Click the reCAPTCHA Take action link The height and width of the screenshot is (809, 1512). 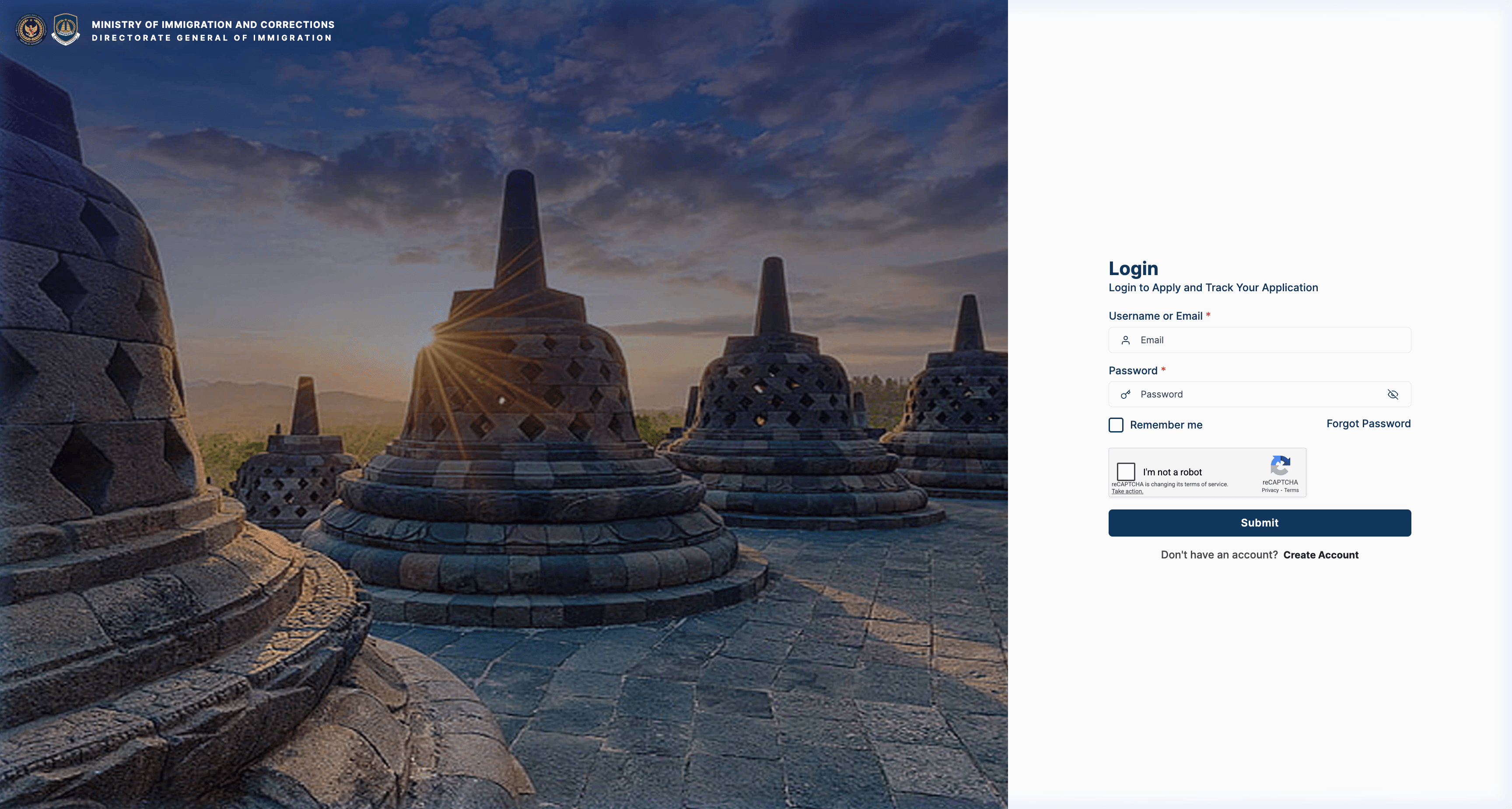pyautogui.click(x=1127, y=492)
